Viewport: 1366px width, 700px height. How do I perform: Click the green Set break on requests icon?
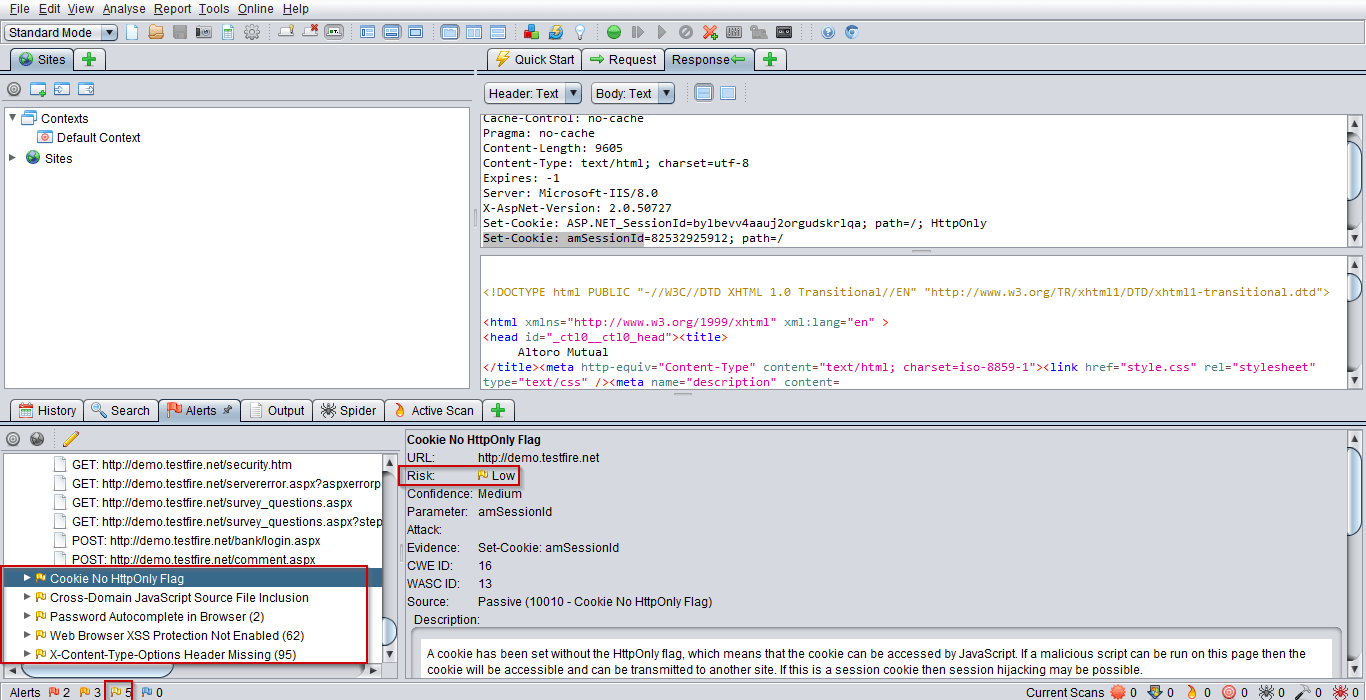(614, 32)
